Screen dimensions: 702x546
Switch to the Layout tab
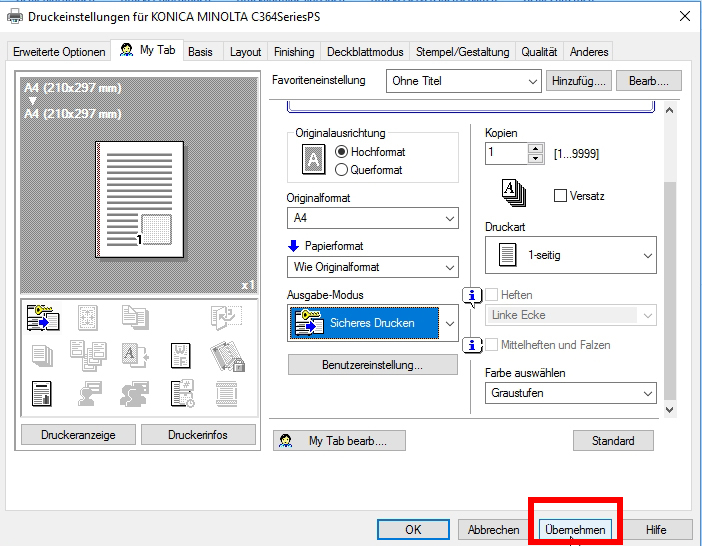[245, 52]
